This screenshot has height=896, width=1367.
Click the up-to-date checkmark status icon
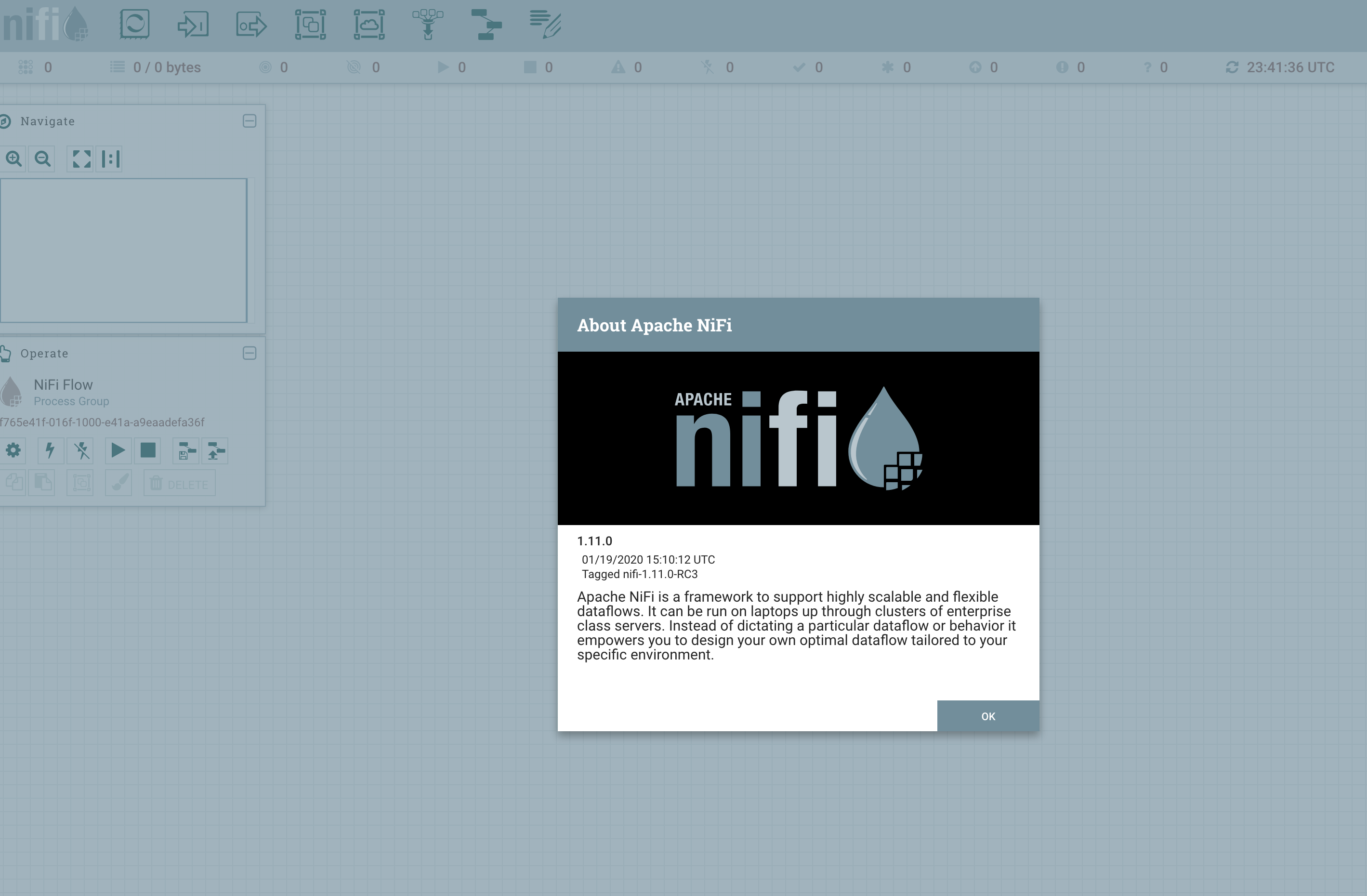point(798,67)
